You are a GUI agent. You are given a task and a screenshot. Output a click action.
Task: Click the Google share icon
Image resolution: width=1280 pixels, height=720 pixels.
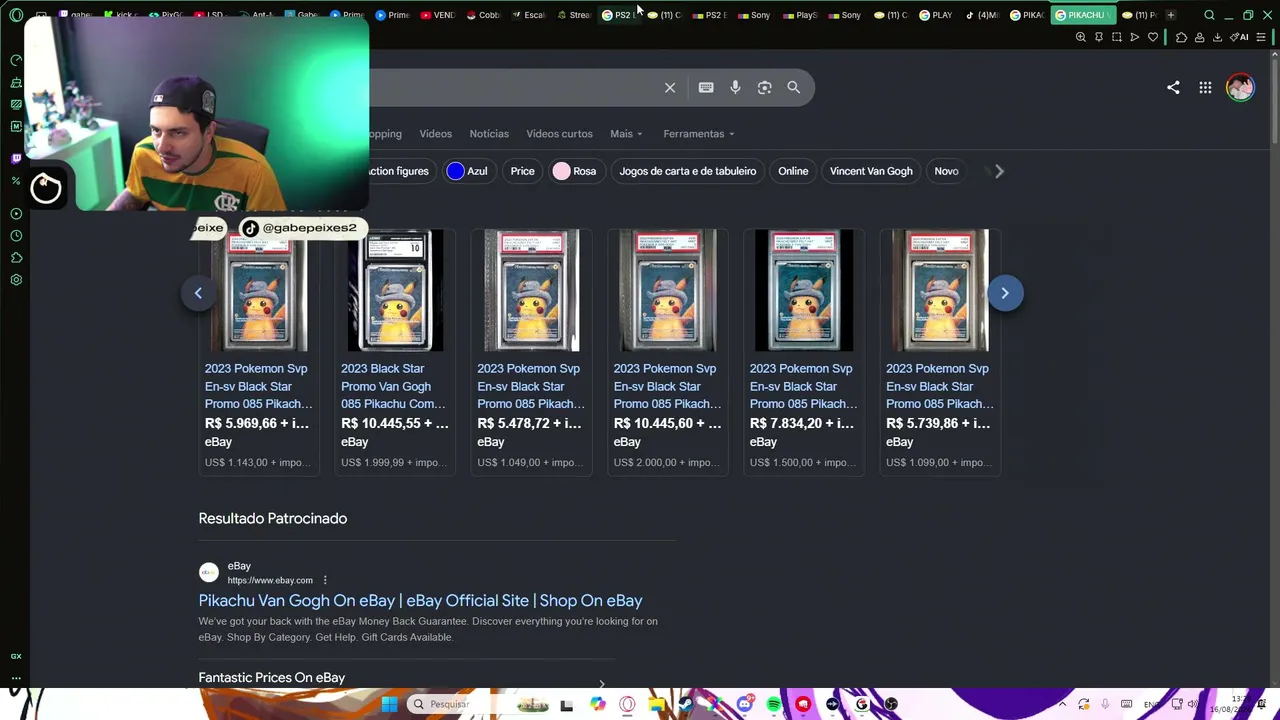click(x=1173, y=88)
